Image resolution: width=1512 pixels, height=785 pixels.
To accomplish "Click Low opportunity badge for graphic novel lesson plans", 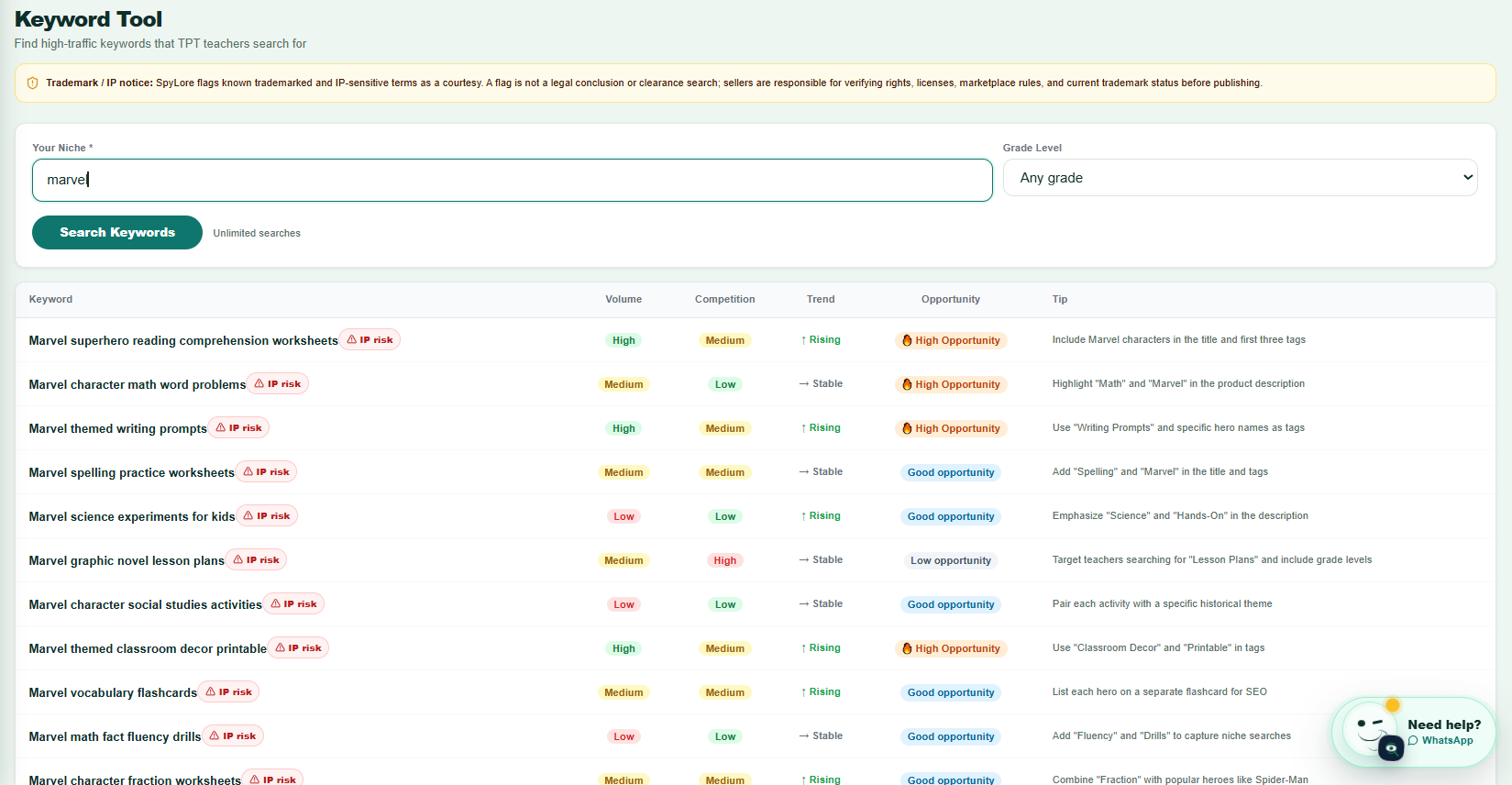I will pos(951,560).
